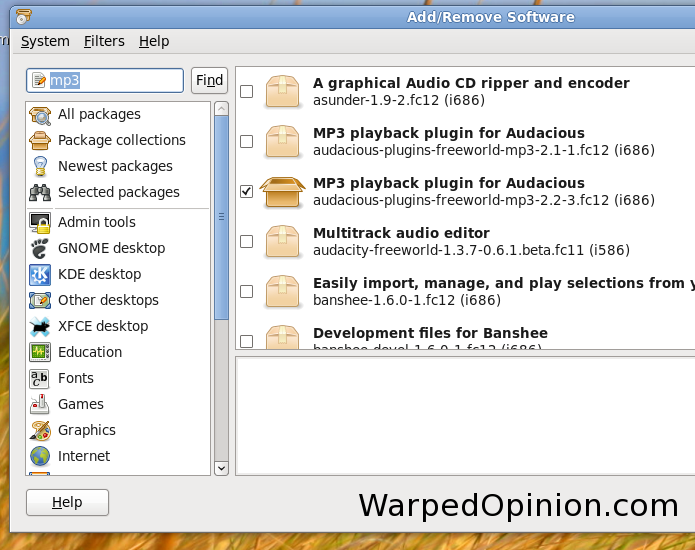Select the Games group
The width and height of the screenshot is (695, 550).
point(118,404)
